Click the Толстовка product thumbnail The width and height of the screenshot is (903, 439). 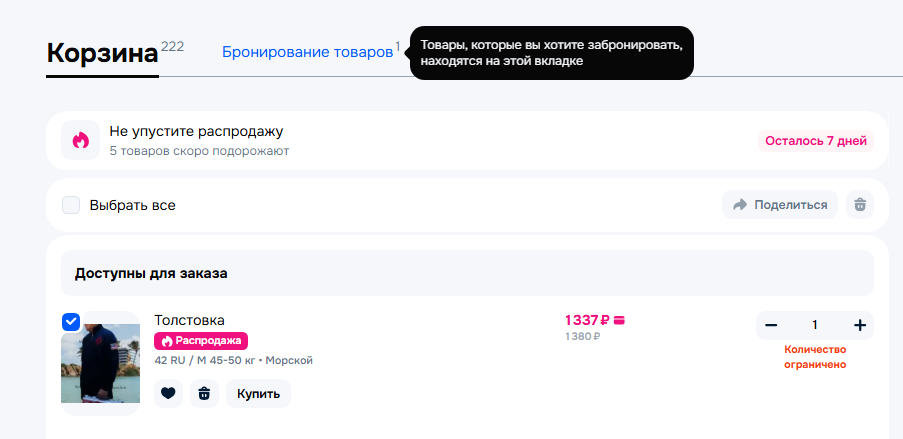(x=100, y=364)
